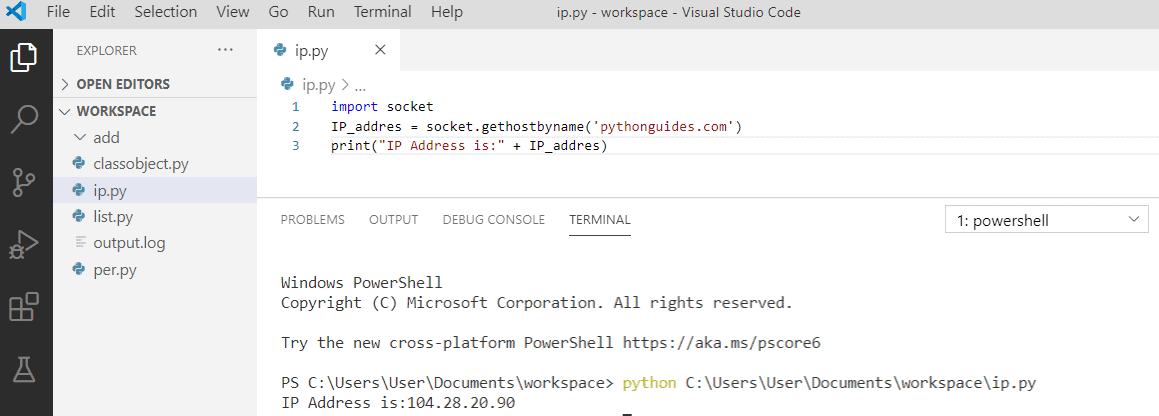Click 'import socket' code line
The height and width of the screenshot is (416, 1159).
point(382,106)
